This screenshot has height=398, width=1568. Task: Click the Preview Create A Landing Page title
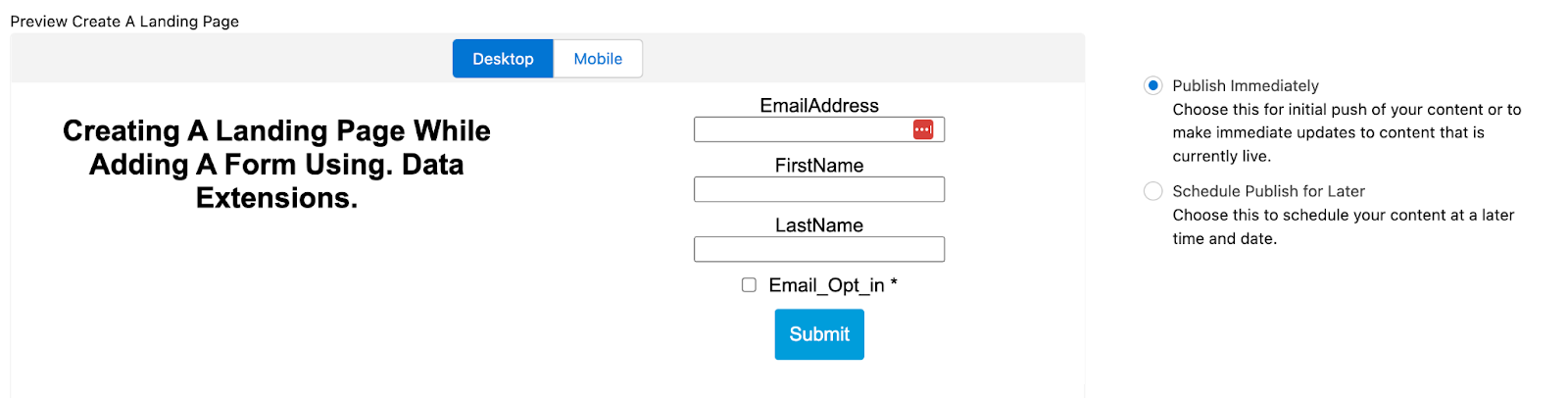pos(124,21)
